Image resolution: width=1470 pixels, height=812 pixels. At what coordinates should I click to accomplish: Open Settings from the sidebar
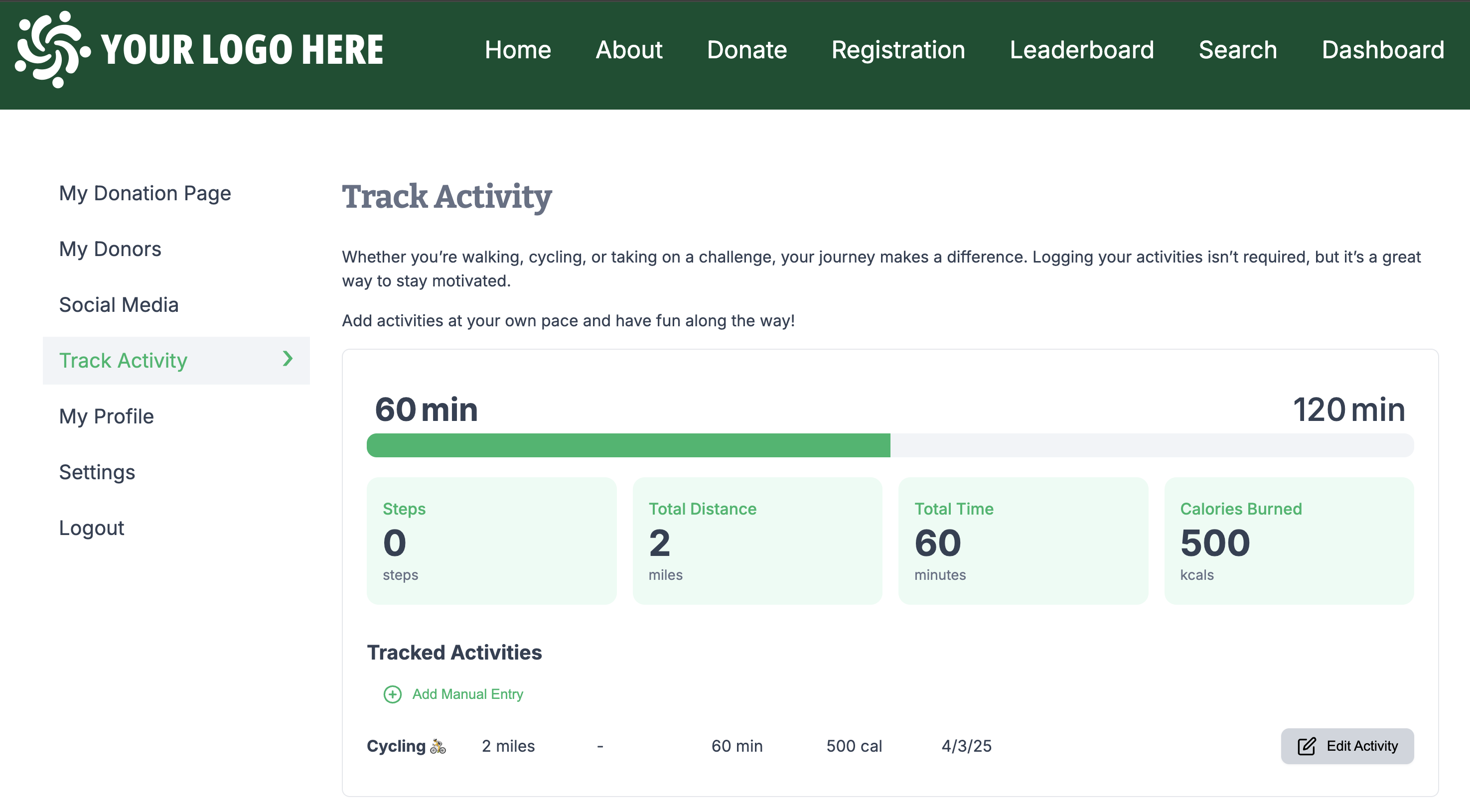[97, 472]
